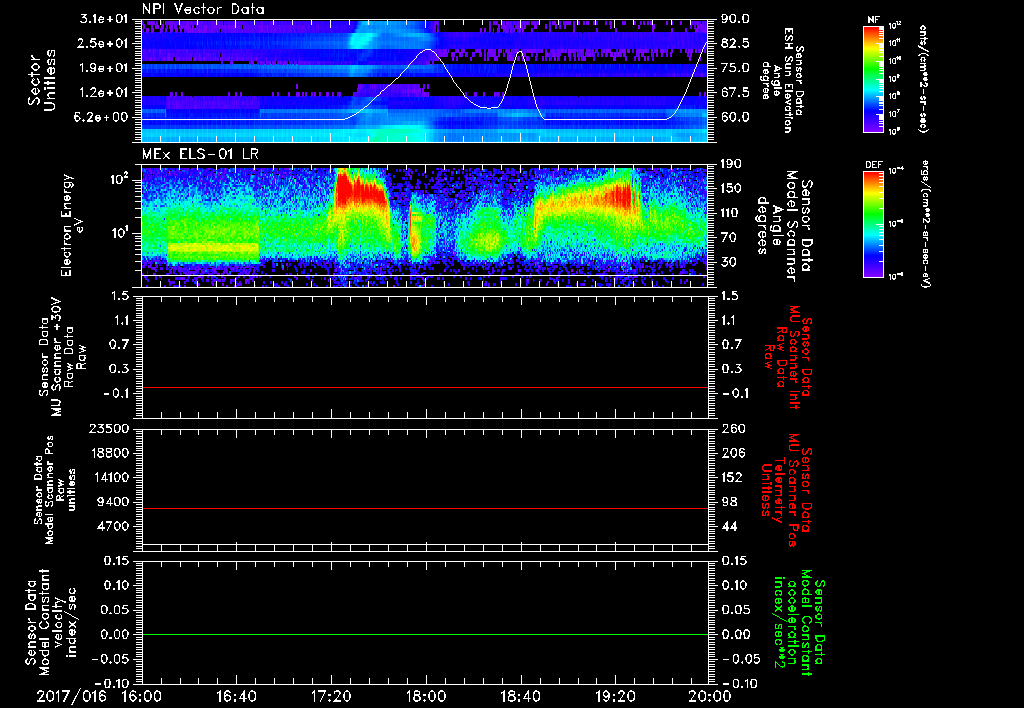Click the "DEF" label above color bar
Screen dimensions: 1024x708
click(x=874, y=165)
